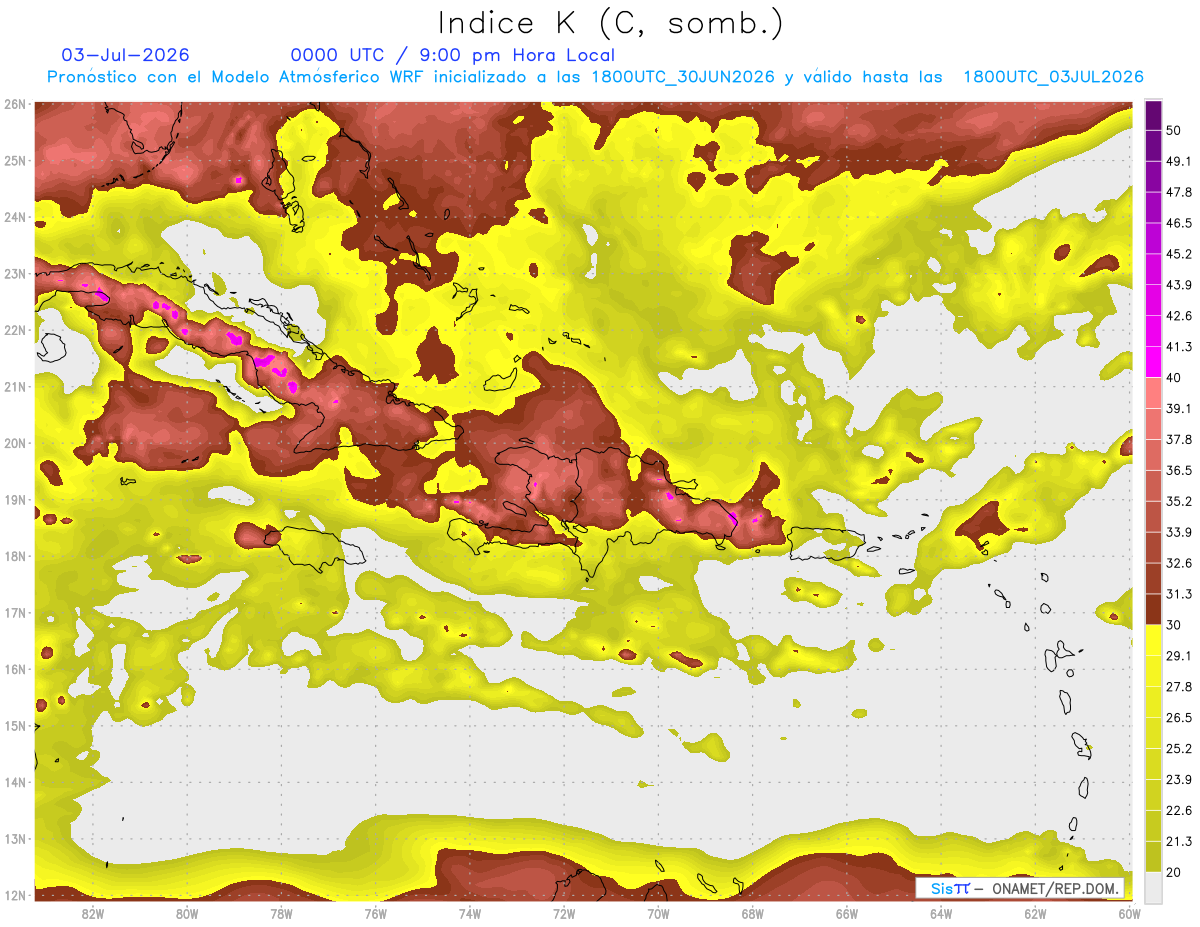
Task: Click the '74W' longitude label
Action: pyautogui.click(x=469, y=914)
